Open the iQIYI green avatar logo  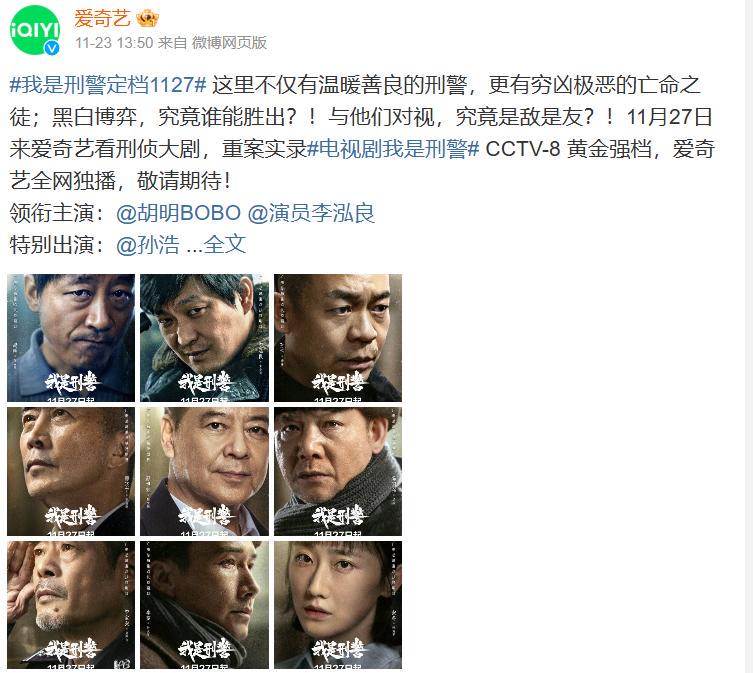click(35, 30)
